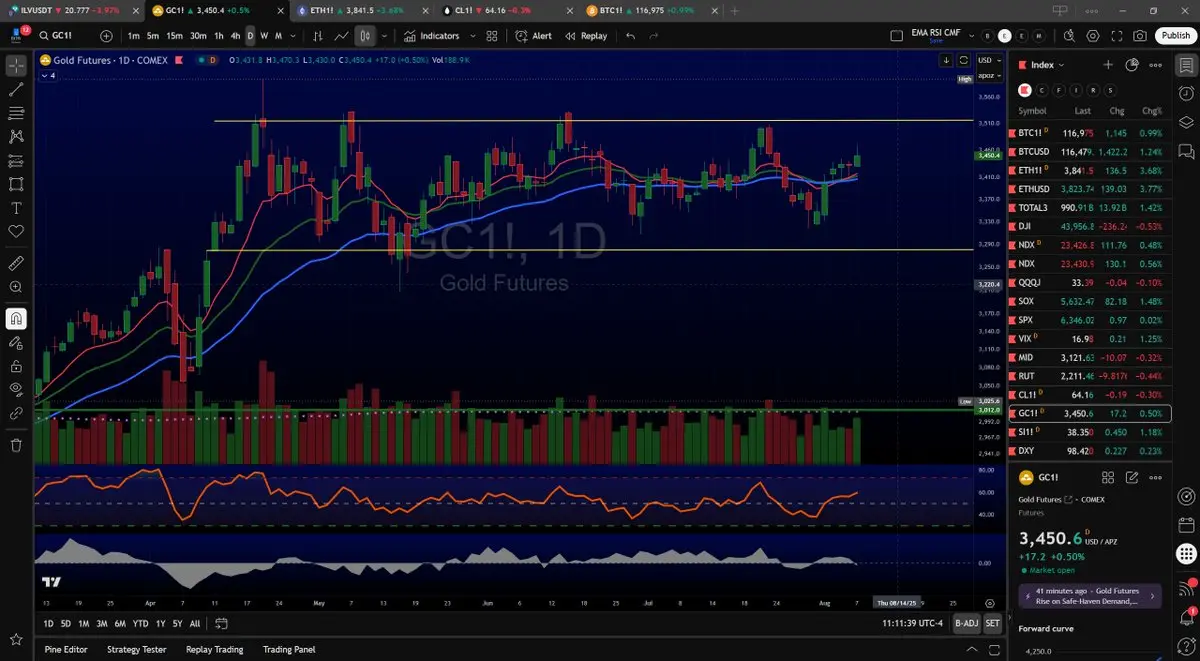Toggle lock all drawings

pos(16,366)
